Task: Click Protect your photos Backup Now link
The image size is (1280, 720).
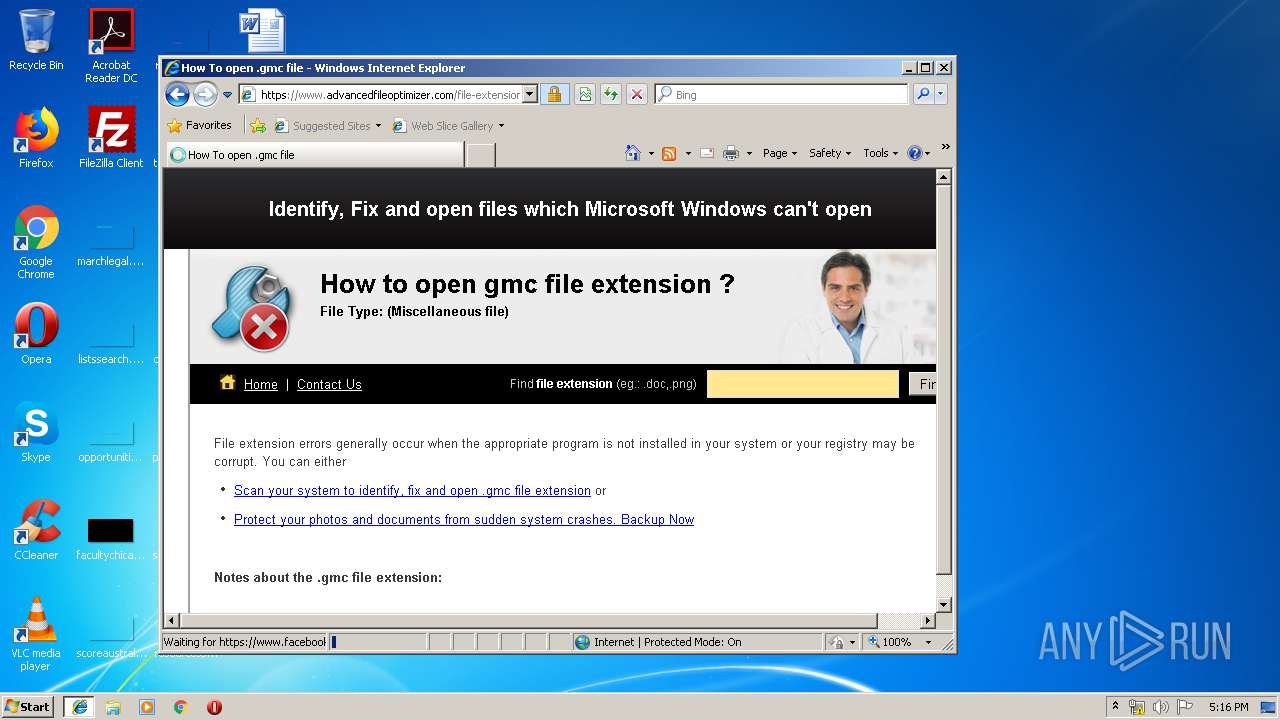Action: 464,520
